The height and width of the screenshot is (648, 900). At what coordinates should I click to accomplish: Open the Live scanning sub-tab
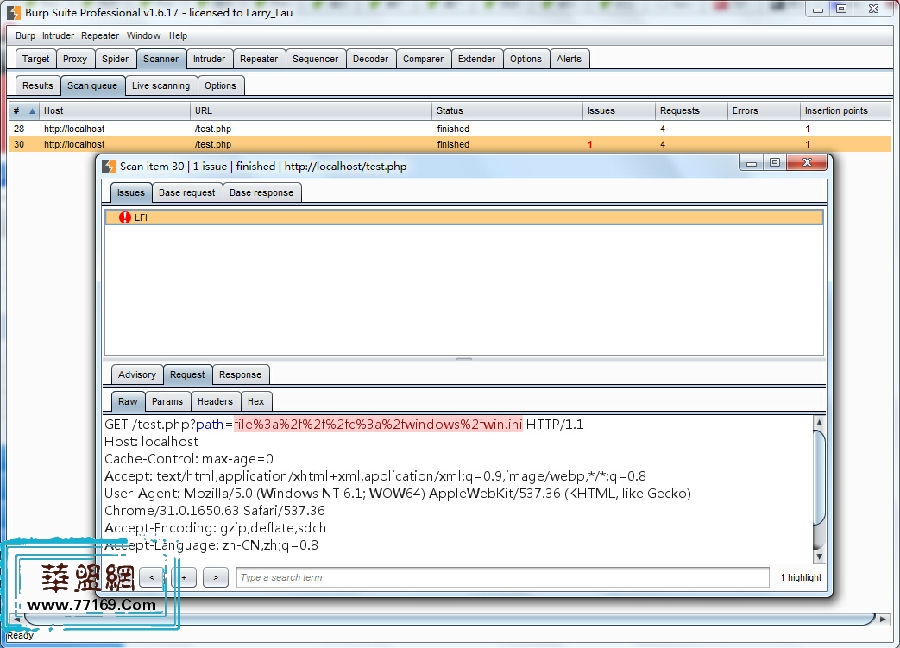pos(160,86)
